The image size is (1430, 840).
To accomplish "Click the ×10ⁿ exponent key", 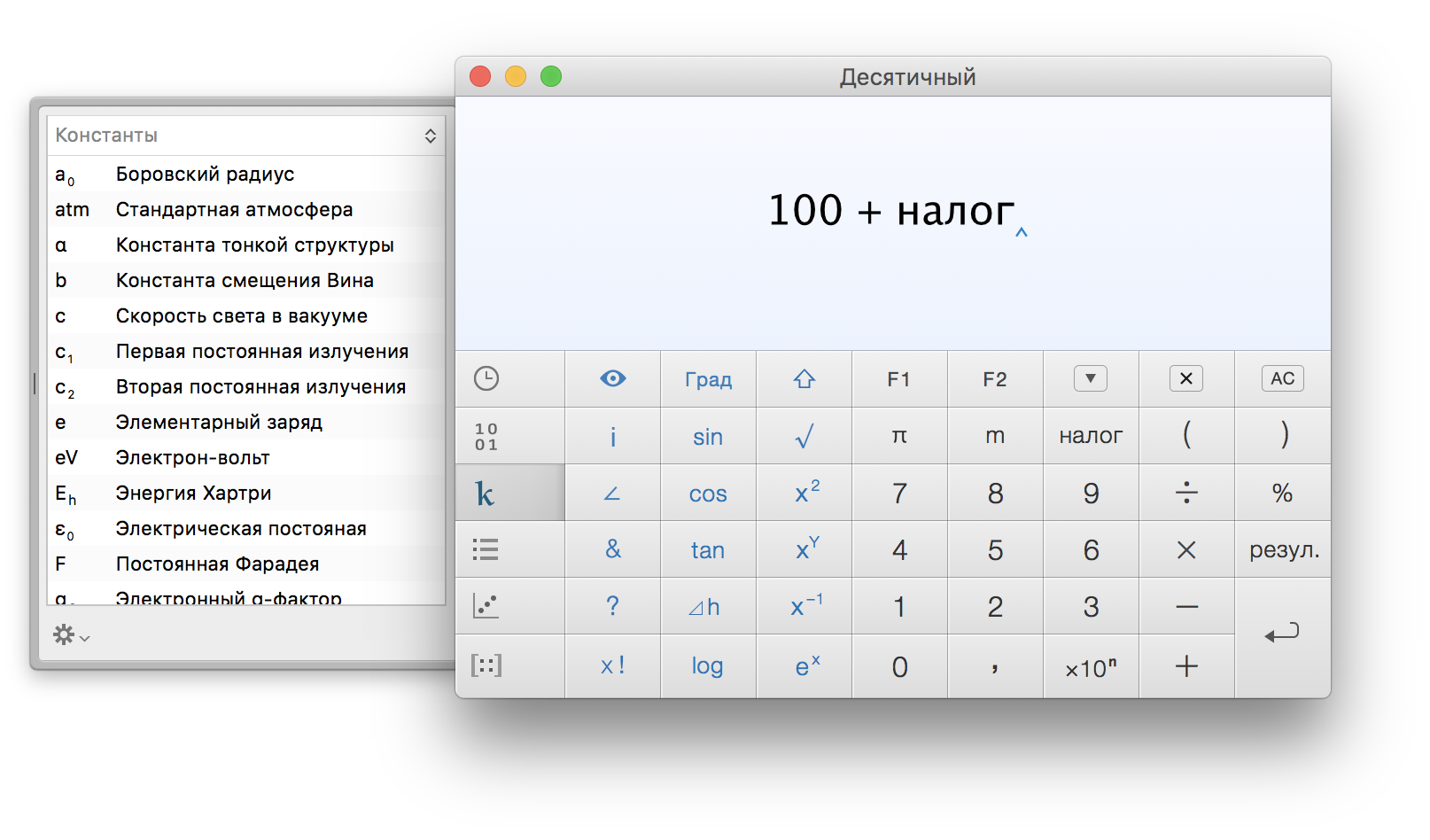I will tap(1092, 665).
